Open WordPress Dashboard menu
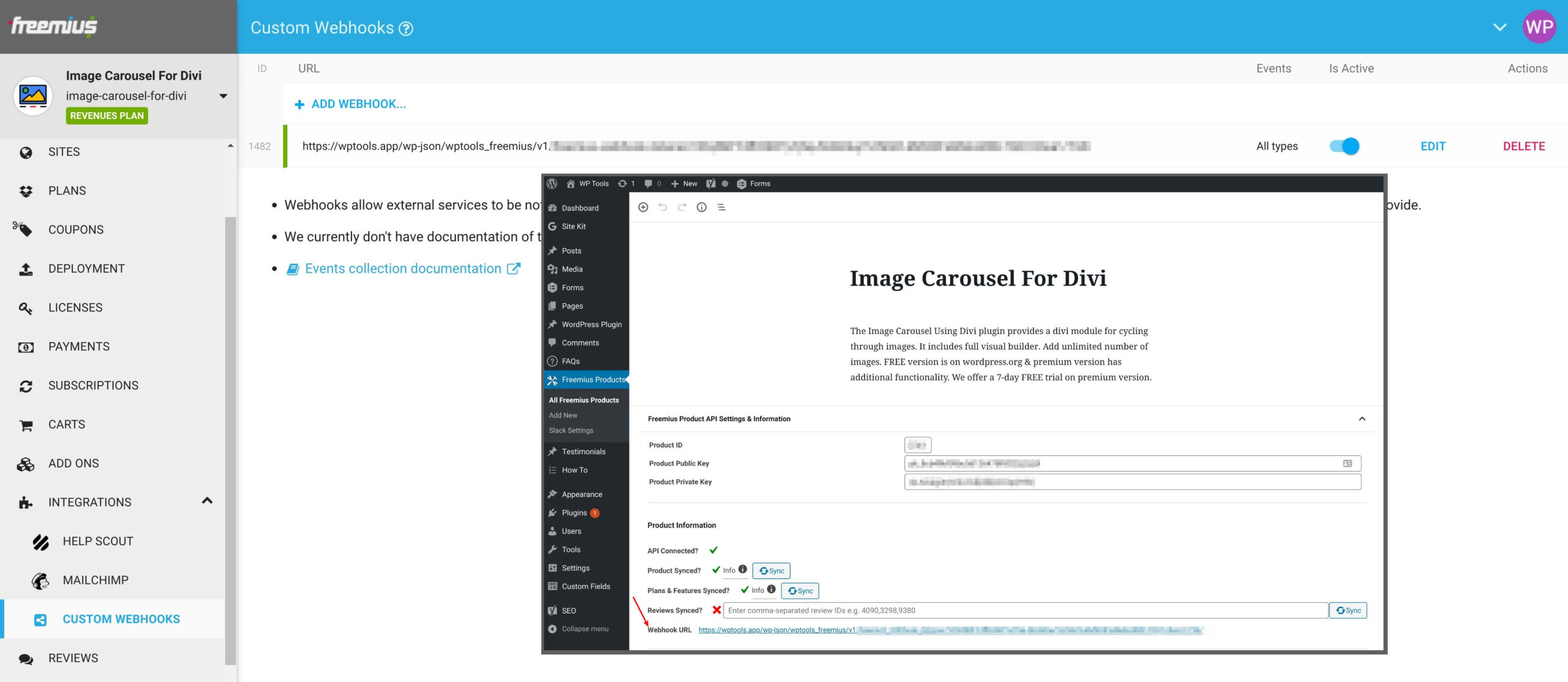The height and width of the screenshot is (682, 1568). pos(580,208)
